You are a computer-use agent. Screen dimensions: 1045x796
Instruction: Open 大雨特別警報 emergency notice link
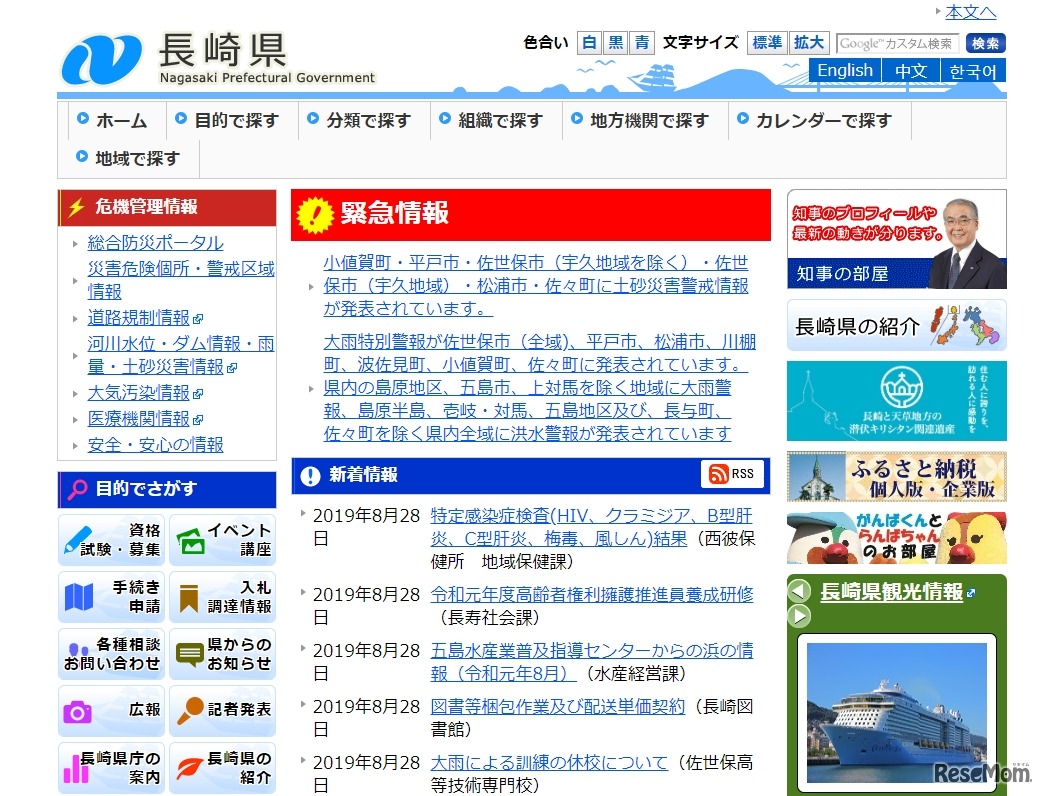click(540, 387)
